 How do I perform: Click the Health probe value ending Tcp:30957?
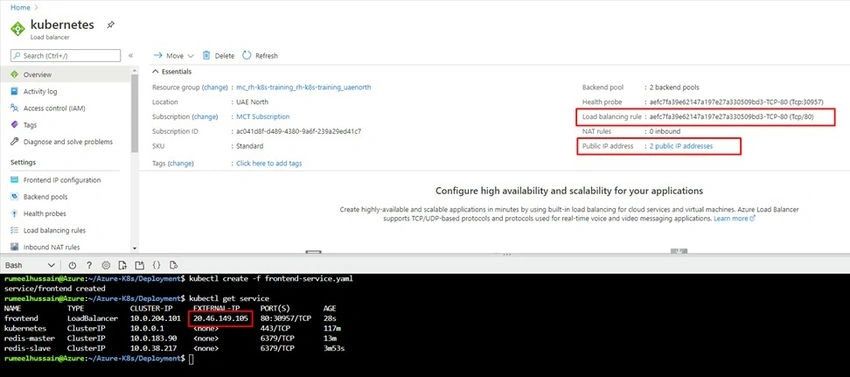click(x=736, y=101)
